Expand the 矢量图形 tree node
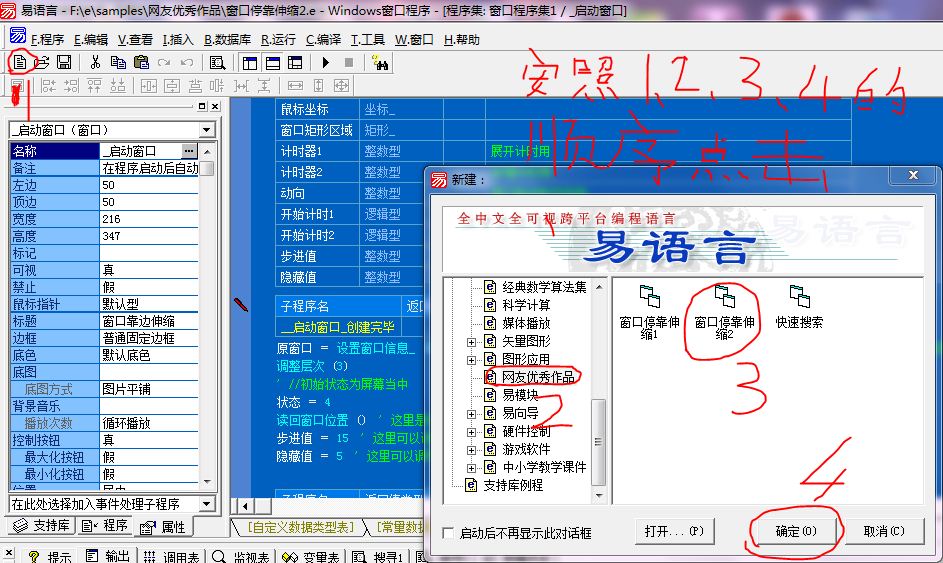943x563 pixels. coord(471,341)
